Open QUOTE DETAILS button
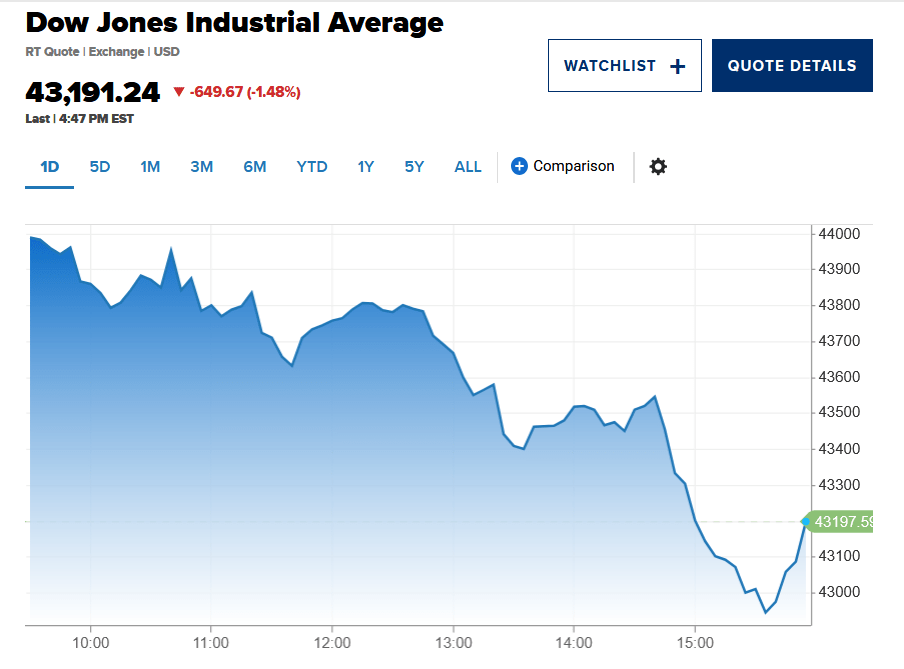The height and width of the screenshot is (669, 904). [792, 66]
